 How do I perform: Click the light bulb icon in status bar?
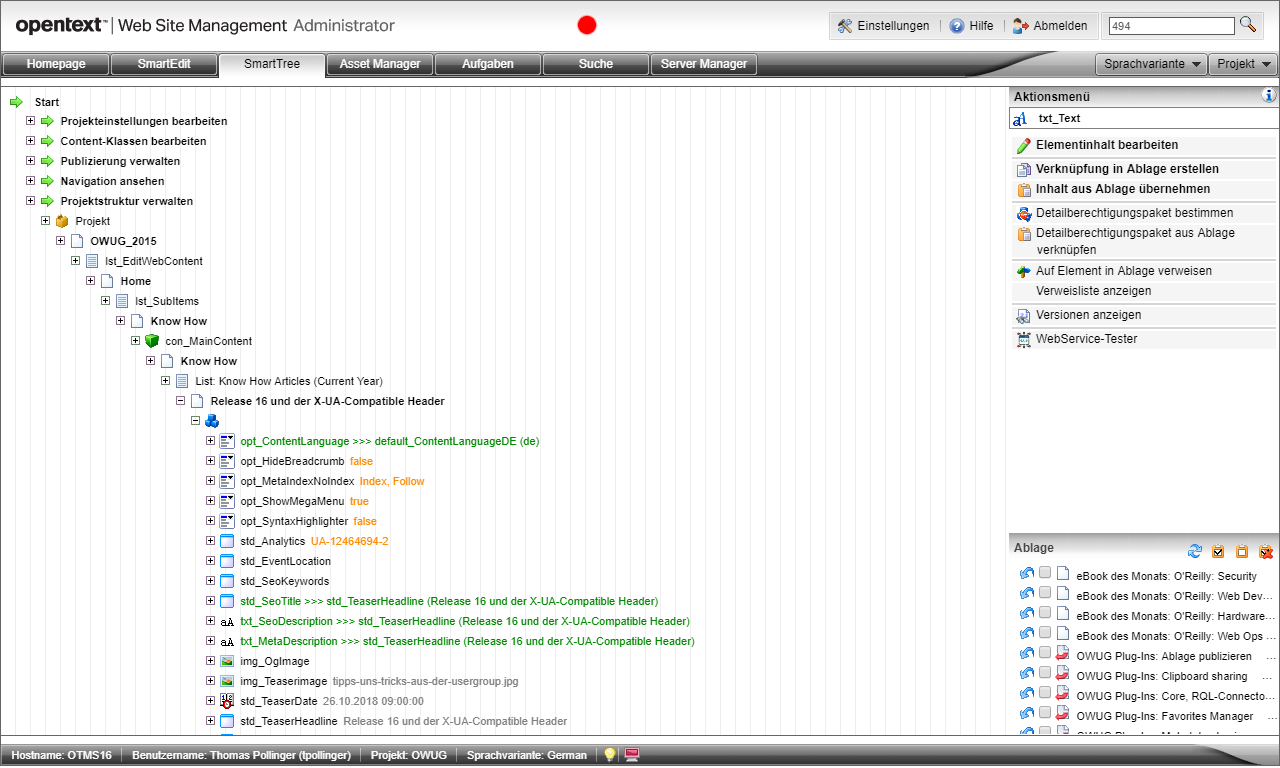(609, 755)
